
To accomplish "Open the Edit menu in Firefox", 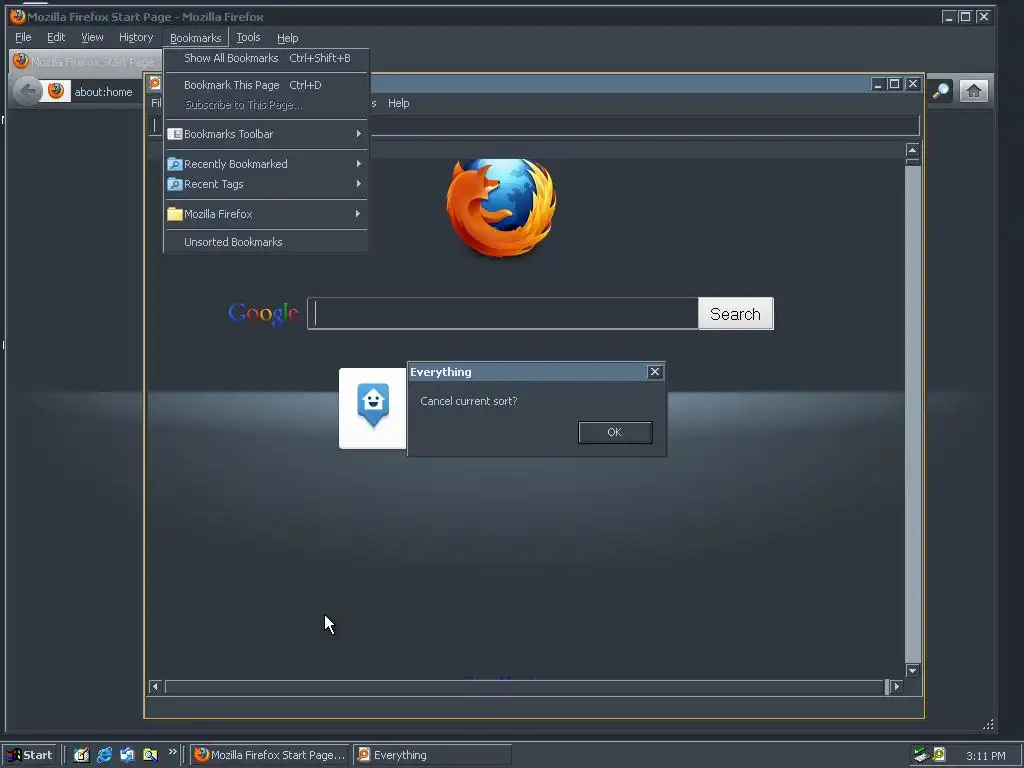I will click(56, 37).
